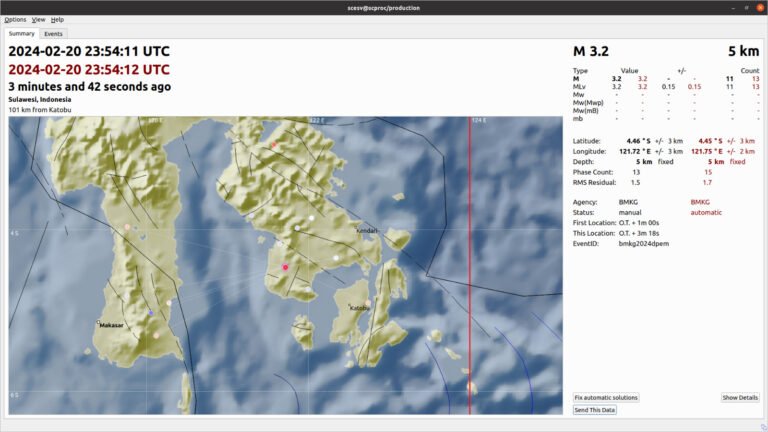Click the RMS Residual value 1.5

[635, 182]
